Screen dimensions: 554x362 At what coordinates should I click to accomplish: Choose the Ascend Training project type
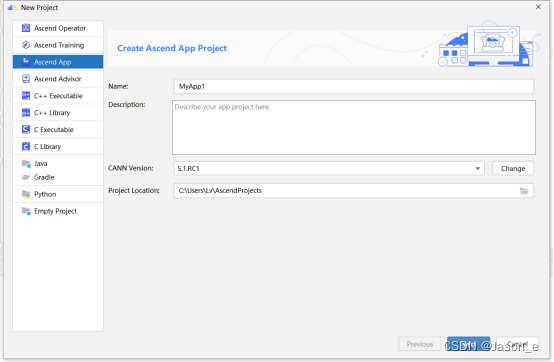point(58,45)
